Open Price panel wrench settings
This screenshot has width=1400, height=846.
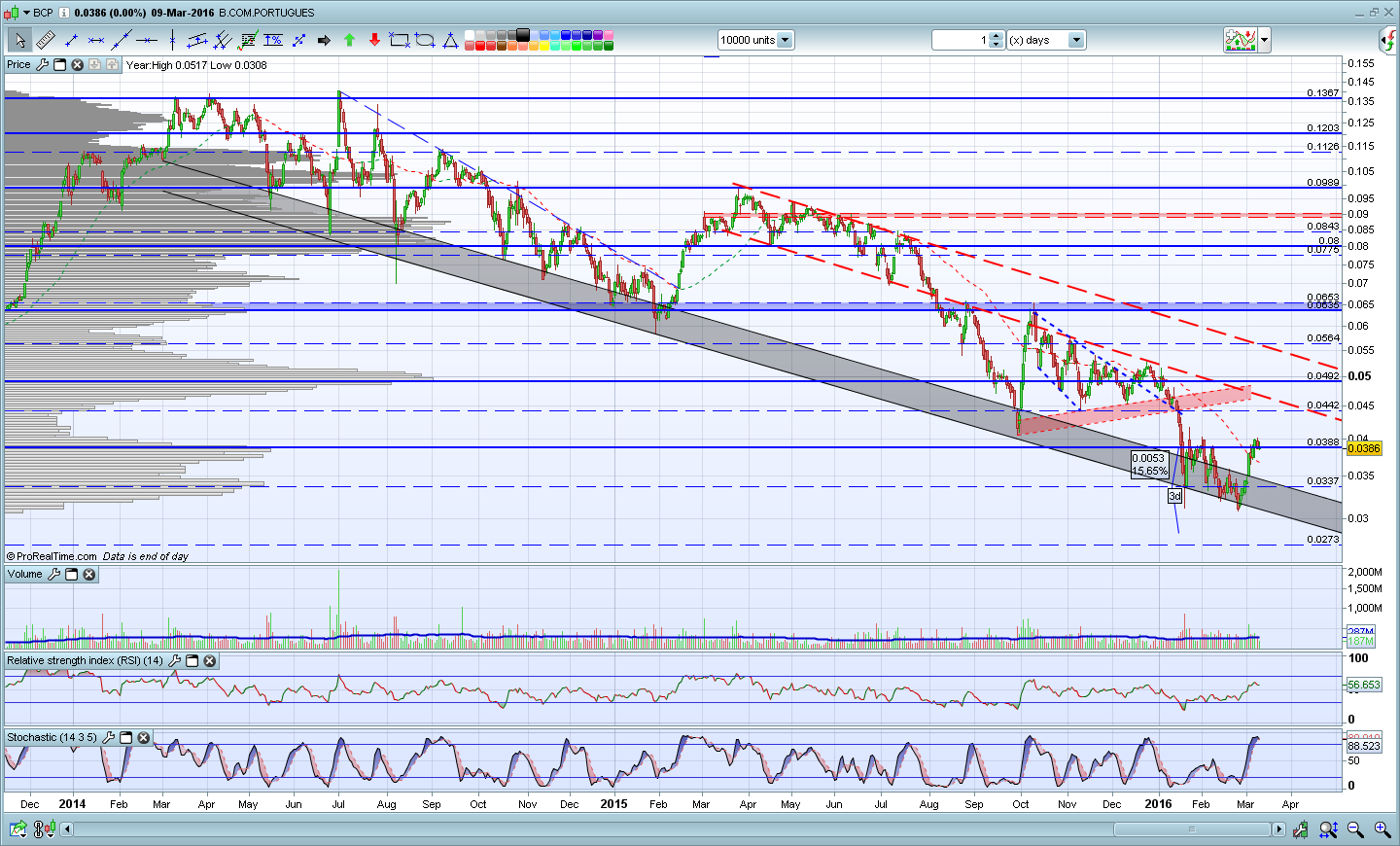(x=42, y=65)
